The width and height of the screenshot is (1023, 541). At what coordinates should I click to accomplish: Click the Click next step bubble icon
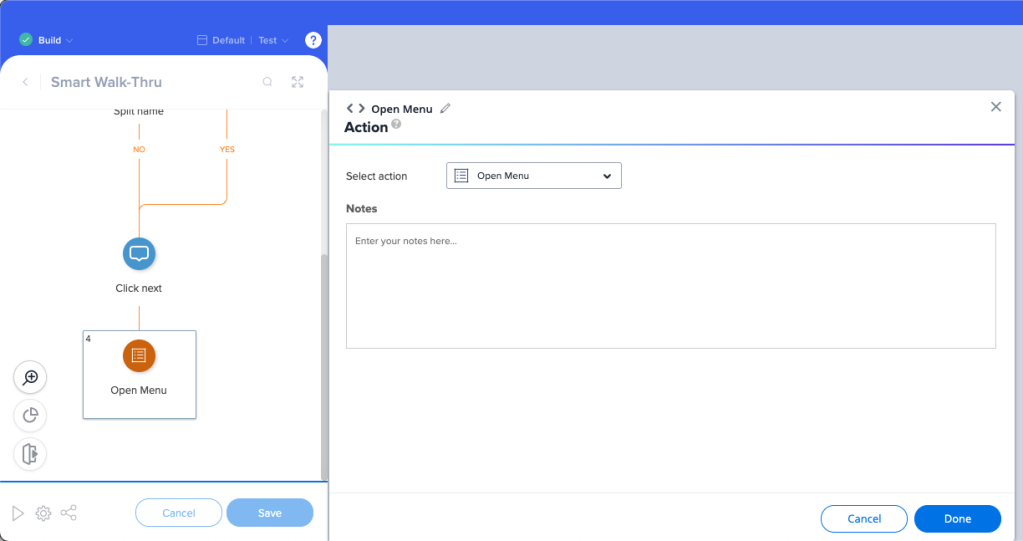point(139,254)
